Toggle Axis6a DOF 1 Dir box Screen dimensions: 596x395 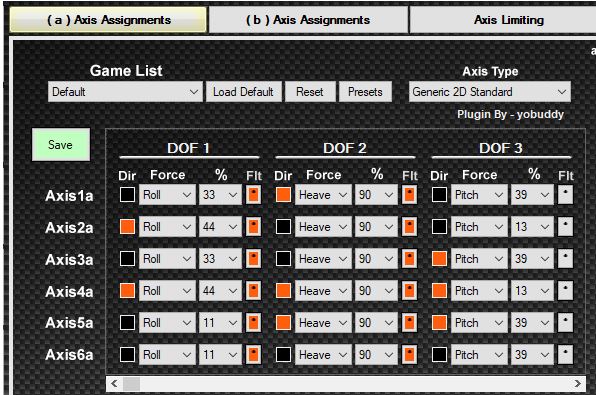pyautogui.click(x=127, y=354)
